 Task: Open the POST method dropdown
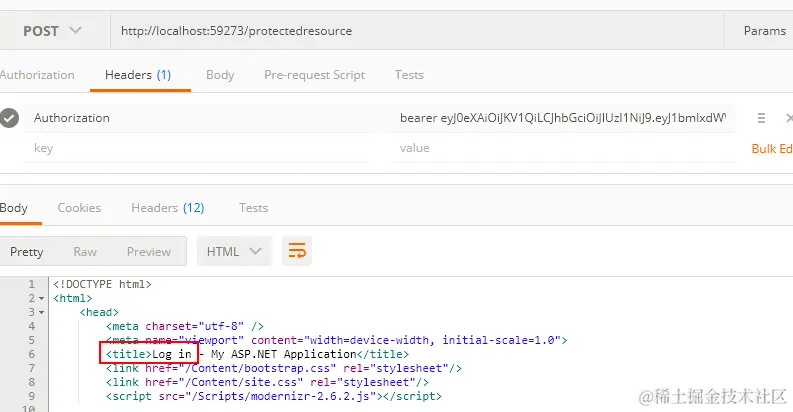(x=53, y=31)
